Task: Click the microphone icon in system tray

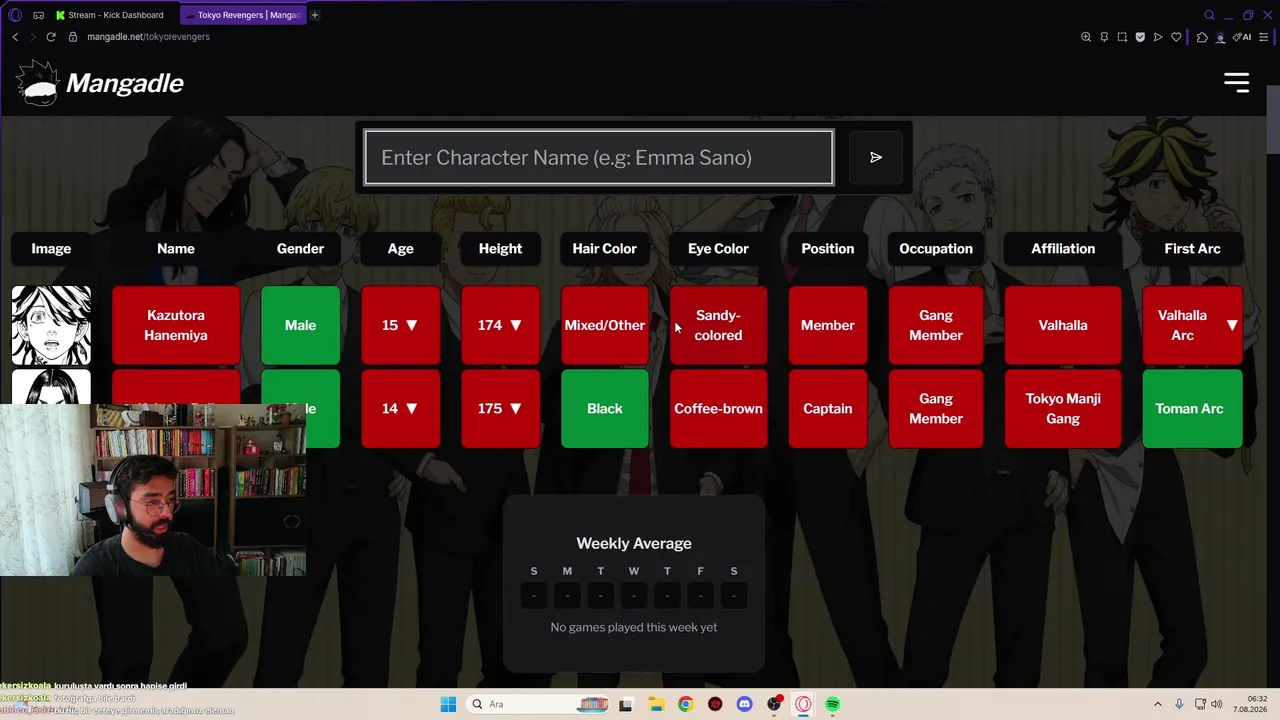Action: (x=1179, y=704)
